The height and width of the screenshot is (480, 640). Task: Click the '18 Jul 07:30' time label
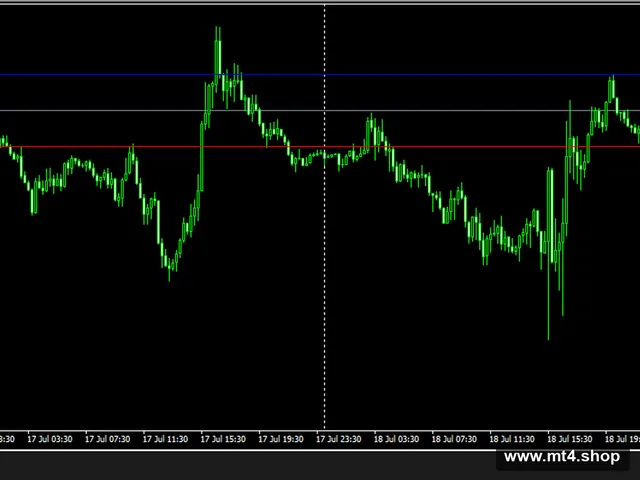click(x=454, y=439)
